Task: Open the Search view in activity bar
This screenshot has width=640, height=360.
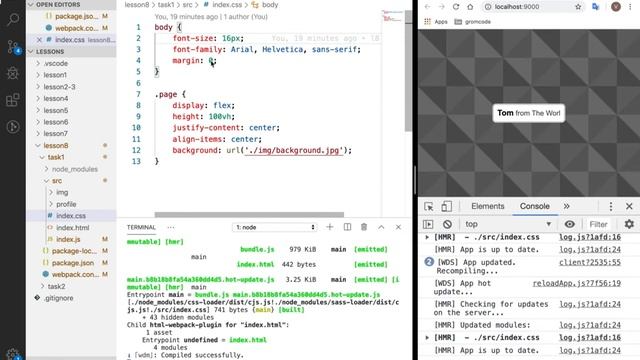Action: click(13, 19)
